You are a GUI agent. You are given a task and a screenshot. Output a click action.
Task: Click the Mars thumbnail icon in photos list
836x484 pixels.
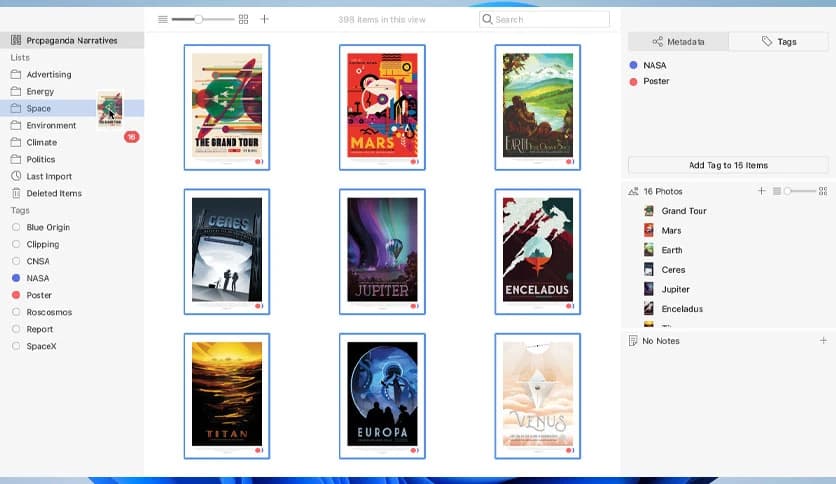tap(649, 231)
